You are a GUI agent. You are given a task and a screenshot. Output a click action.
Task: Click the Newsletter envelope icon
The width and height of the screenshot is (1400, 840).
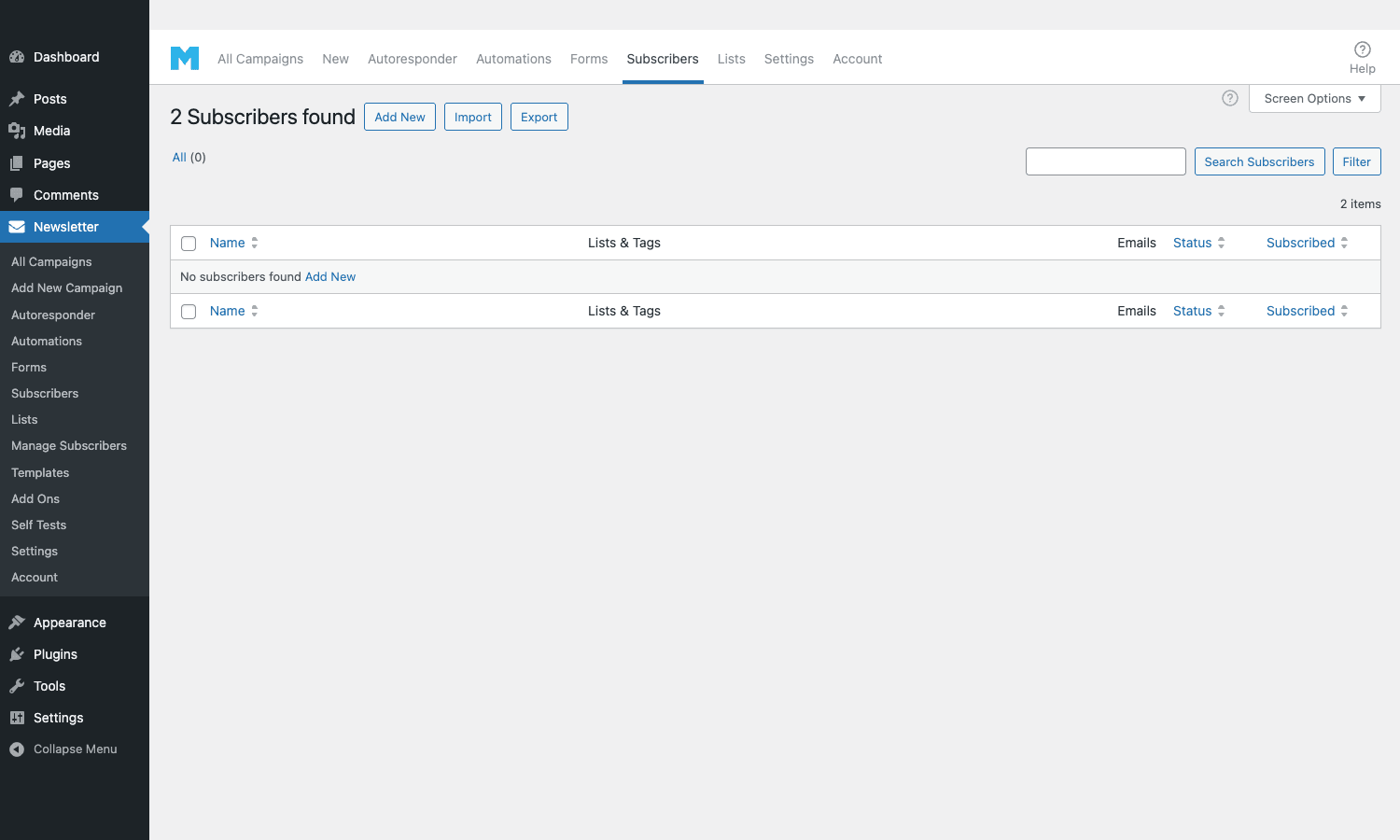click(x=17, y=227)
